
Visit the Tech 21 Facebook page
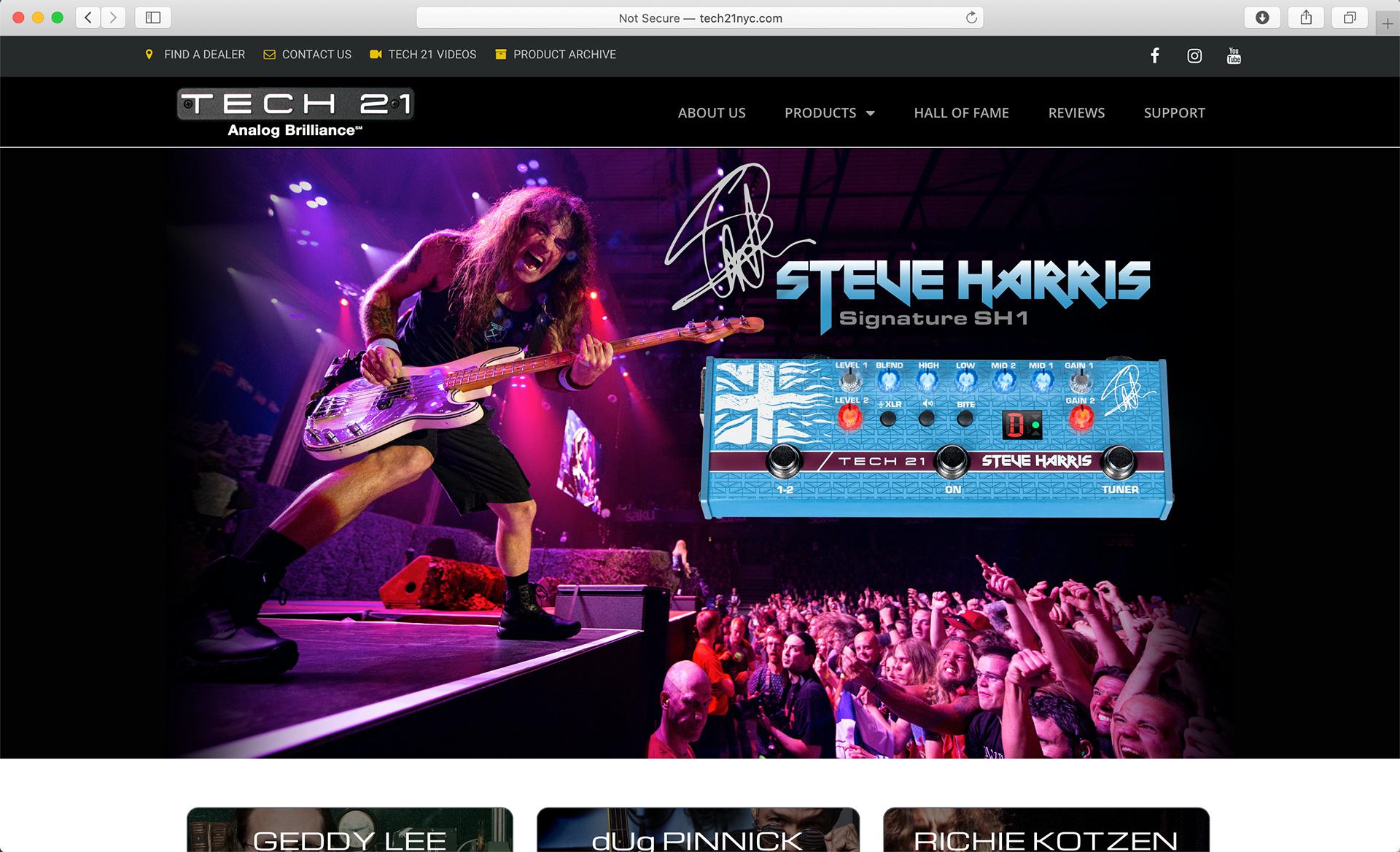[1155, 55]
